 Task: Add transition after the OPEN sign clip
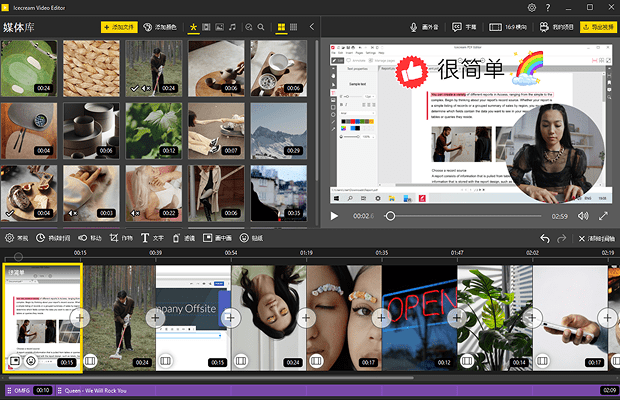click(457, 317)
